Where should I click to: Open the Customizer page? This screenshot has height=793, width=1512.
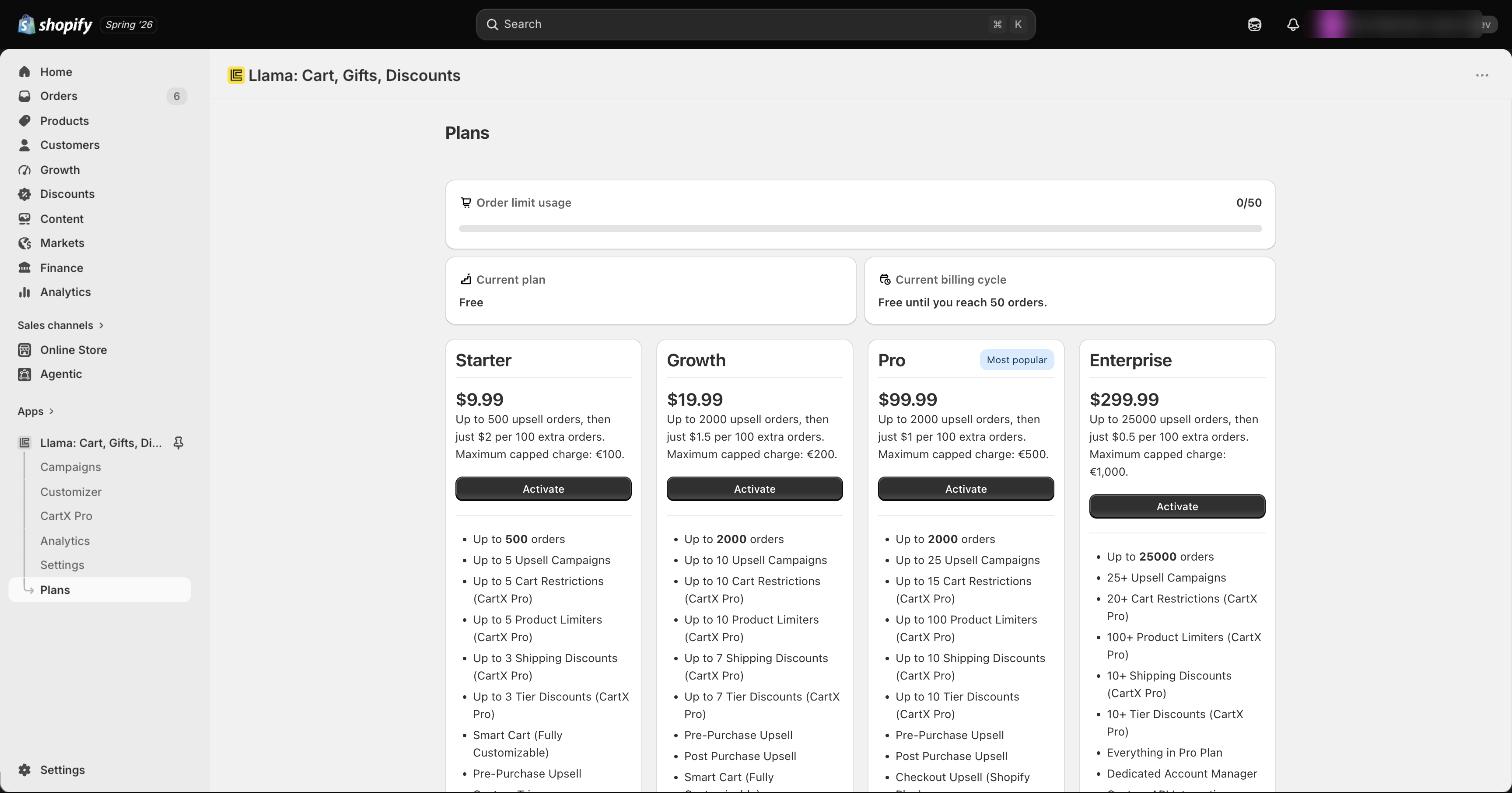click(71, 492)
